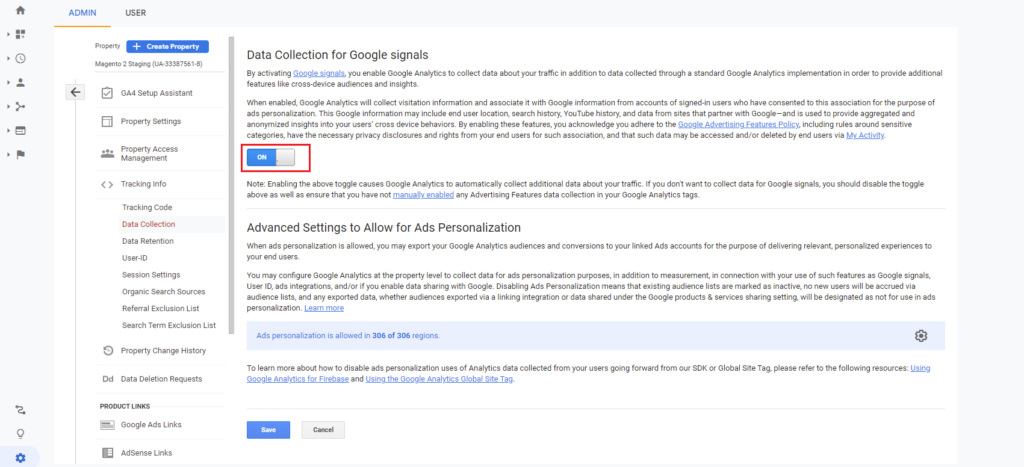The height and width of the screenshot is (467, 1024).
Task: Click the GA4 Setup Assistant checkbox icon
Action: click(107, 93)
